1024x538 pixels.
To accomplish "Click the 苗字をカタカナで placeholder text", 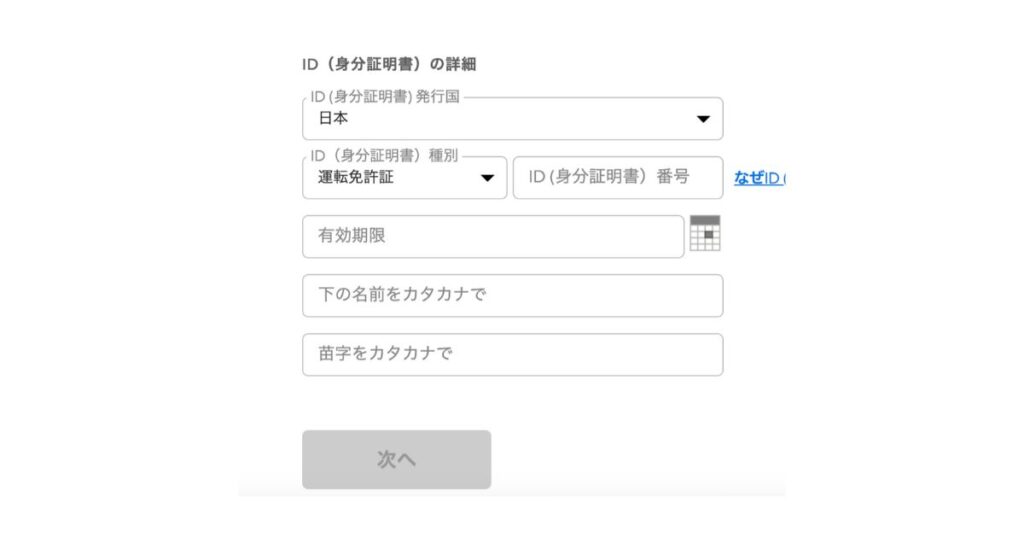I will (x=385, y=354).
